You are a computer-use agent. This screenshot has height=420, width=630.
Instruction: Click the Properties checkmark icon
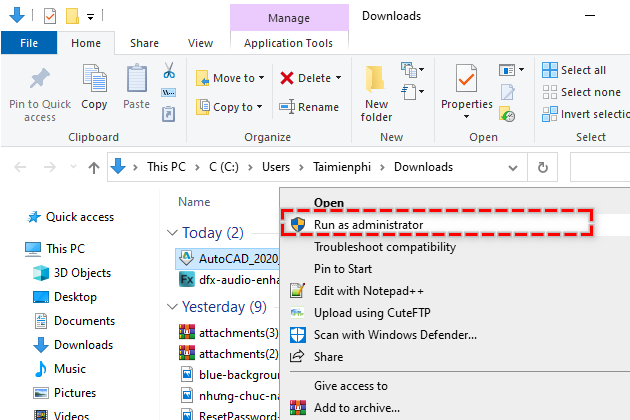pos(466,78)
